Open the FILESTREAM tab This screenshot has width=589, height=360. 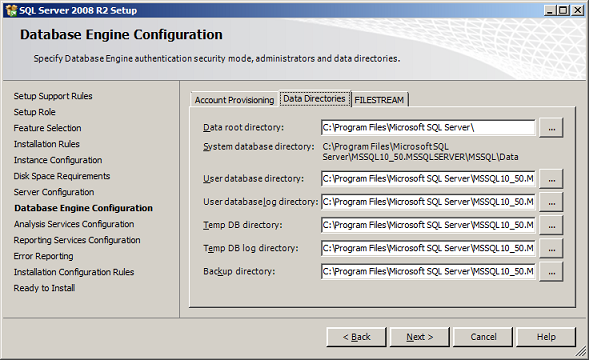point(379,100)
